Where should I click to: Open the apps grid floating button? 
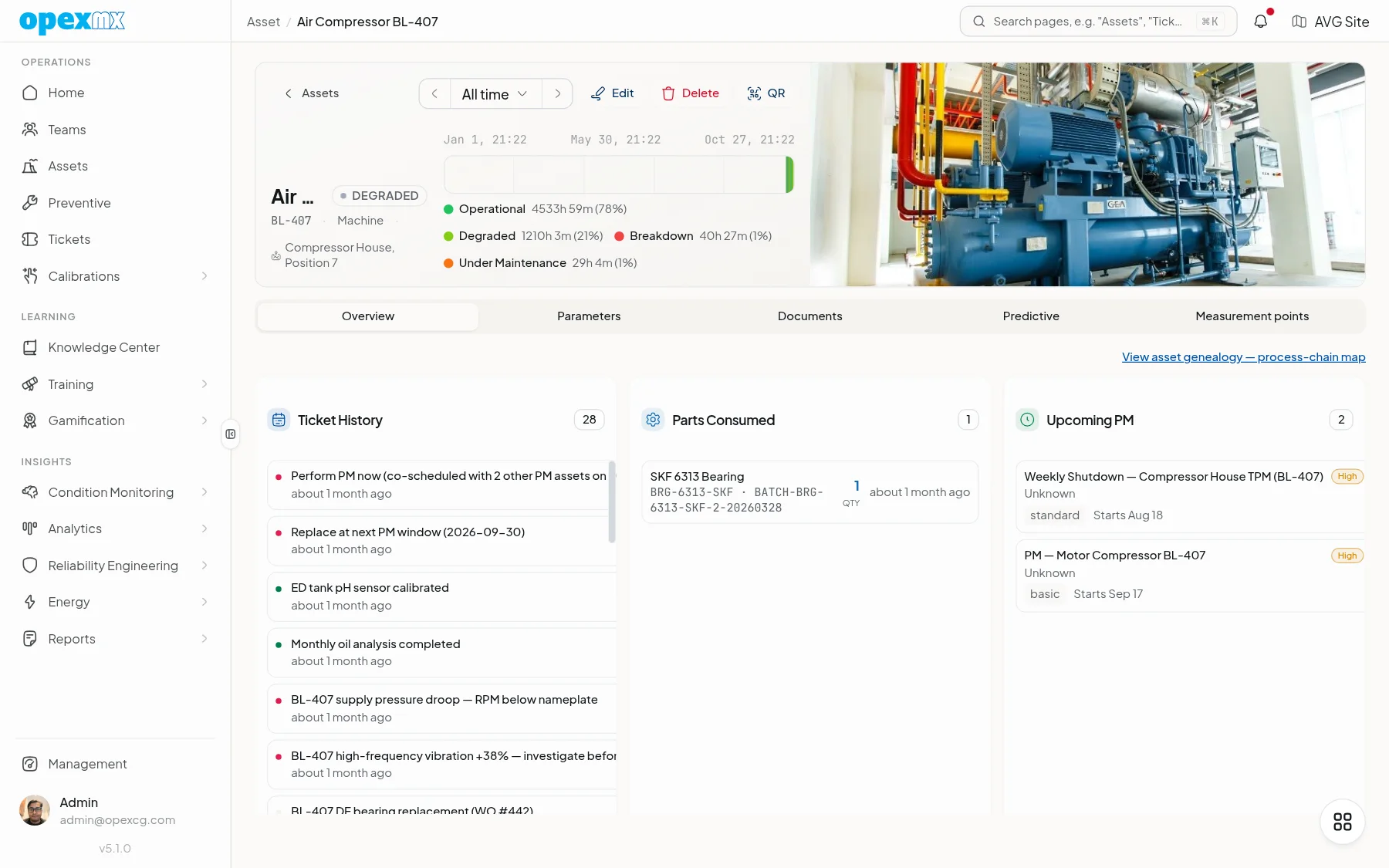pyautogui.click(x=1343, y=822)
